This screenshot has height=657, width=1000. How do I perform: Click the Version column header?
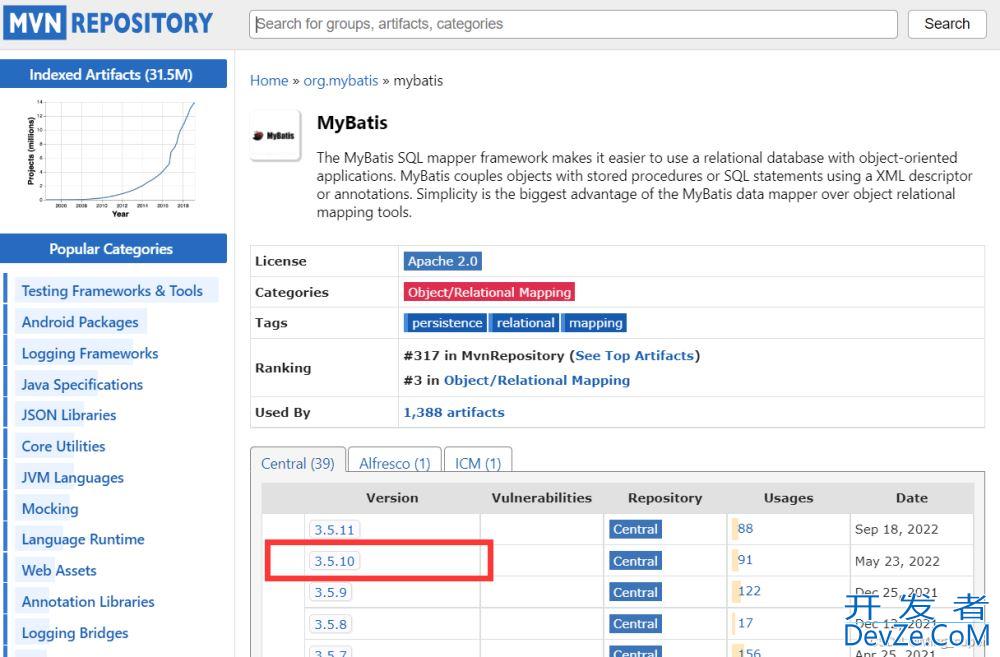392,498
